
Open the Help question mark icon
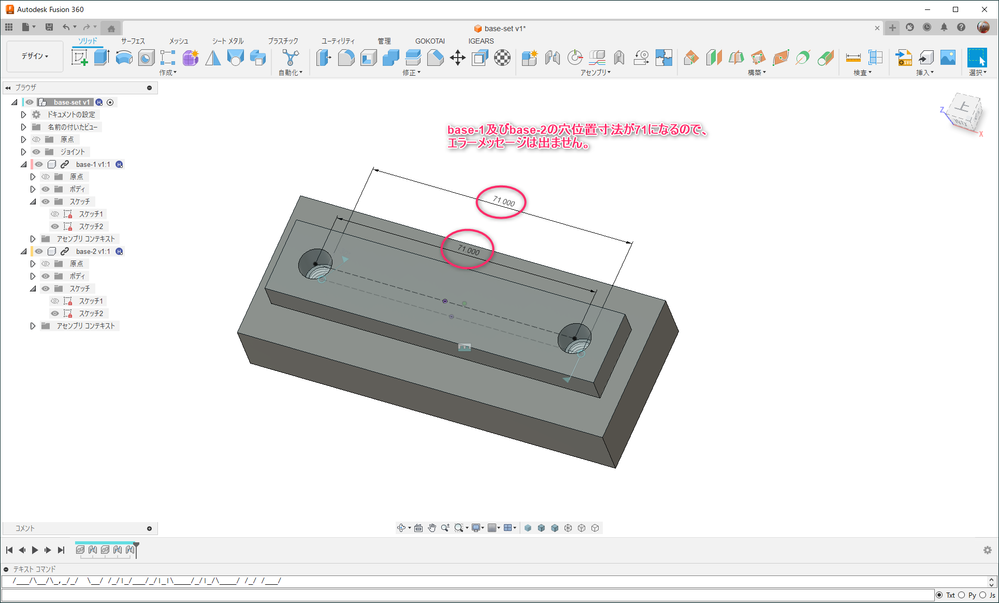point(961,27)
